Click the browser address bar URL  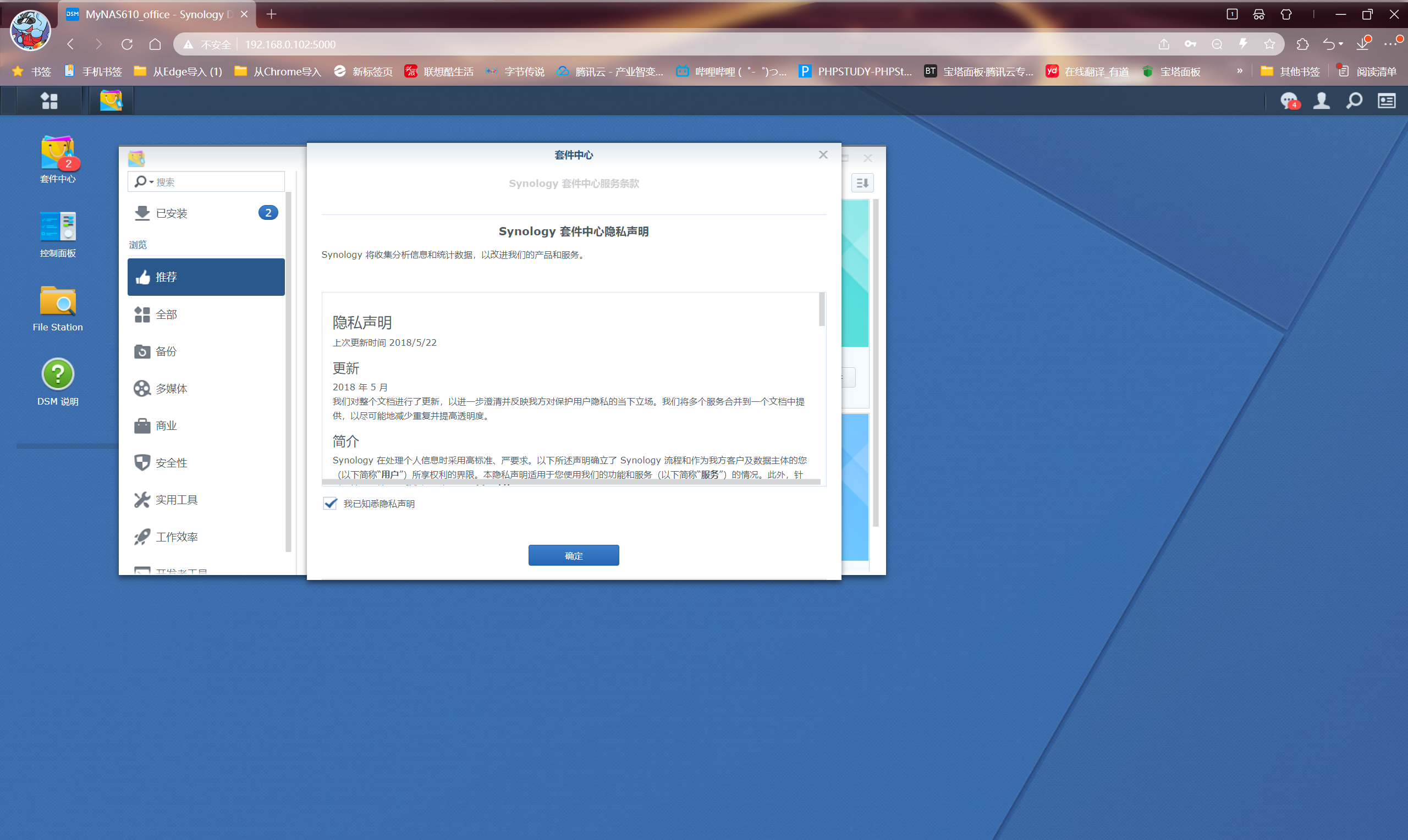(x=290, y=44)
